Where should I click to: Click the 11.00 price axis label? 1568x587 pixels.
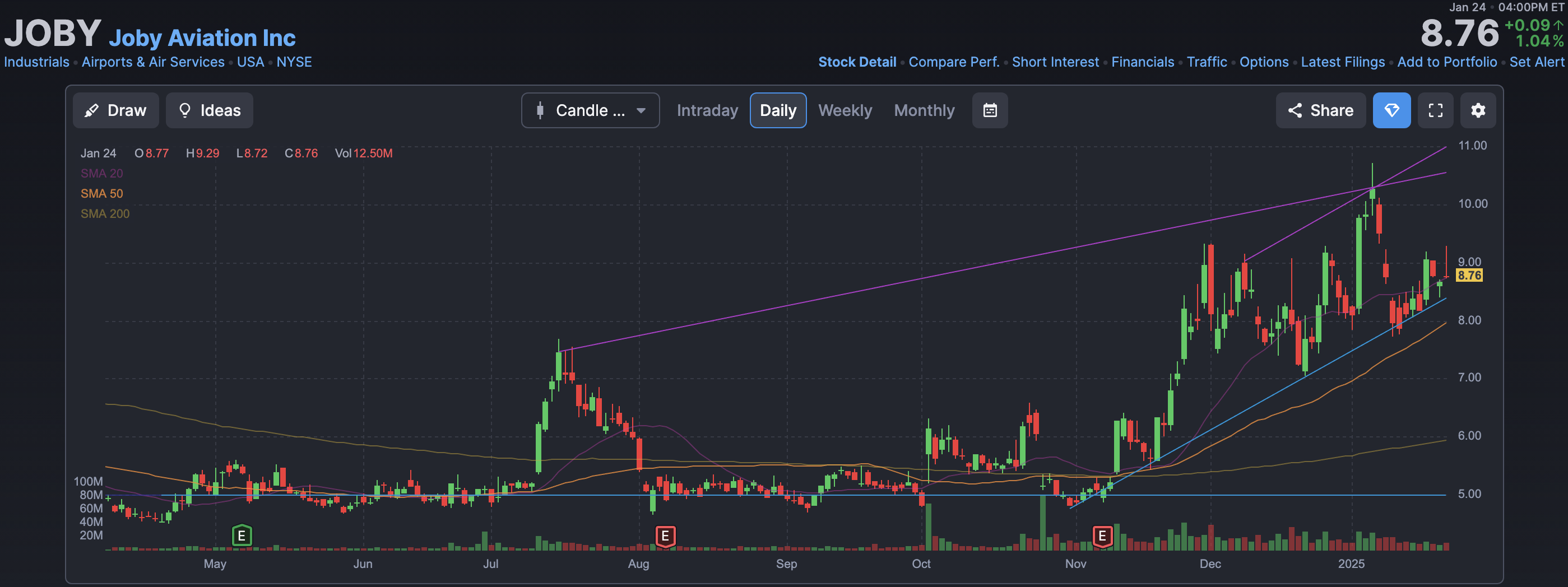point(1472,146)
